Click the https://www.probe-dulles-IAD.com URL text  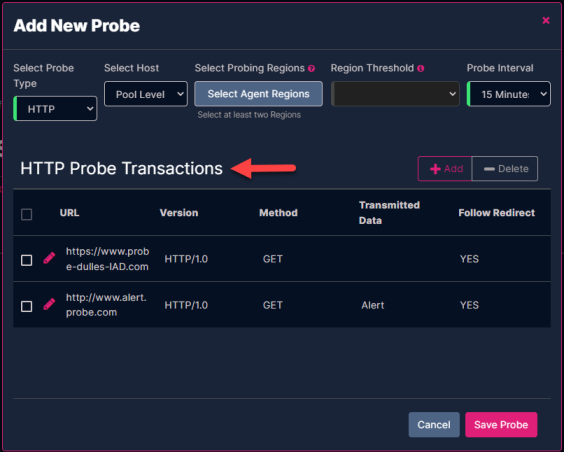pyautogui.click(x=108, y=259)
